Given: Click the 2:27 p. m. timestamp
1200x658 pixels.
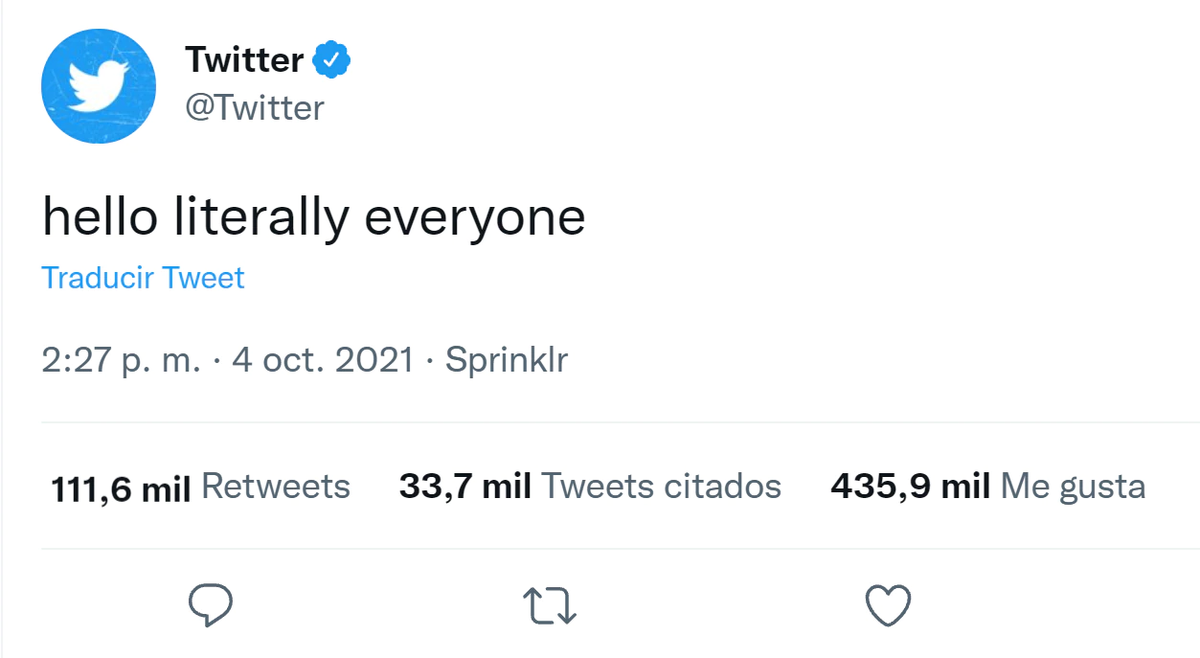Looking at the screenshot, I should click(121, 360).
